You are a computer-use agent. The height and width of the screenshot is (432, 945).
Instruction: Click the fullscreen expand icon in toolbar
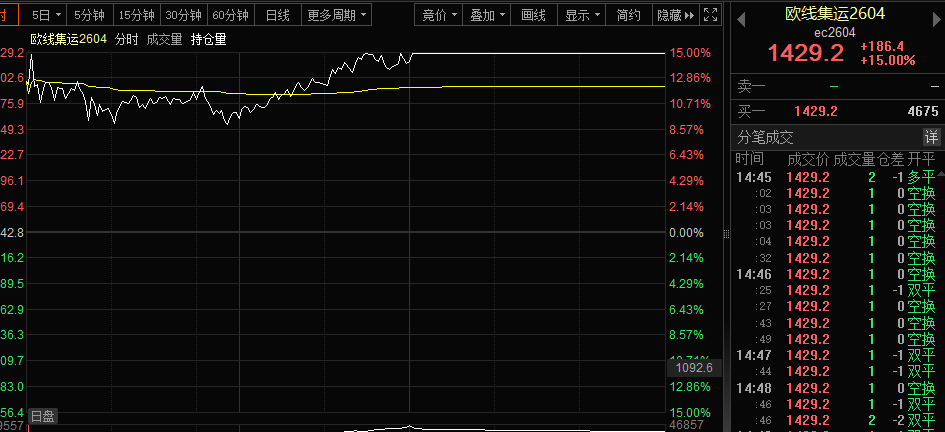(711, 15)
